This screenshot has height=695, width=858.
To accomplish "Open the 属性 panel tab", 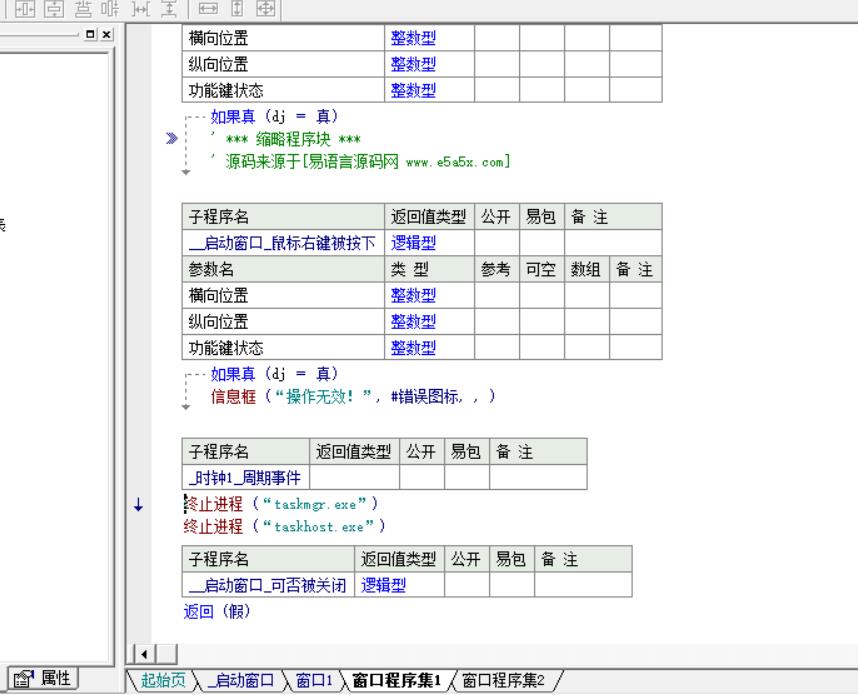I will click(x=43, y=679).
